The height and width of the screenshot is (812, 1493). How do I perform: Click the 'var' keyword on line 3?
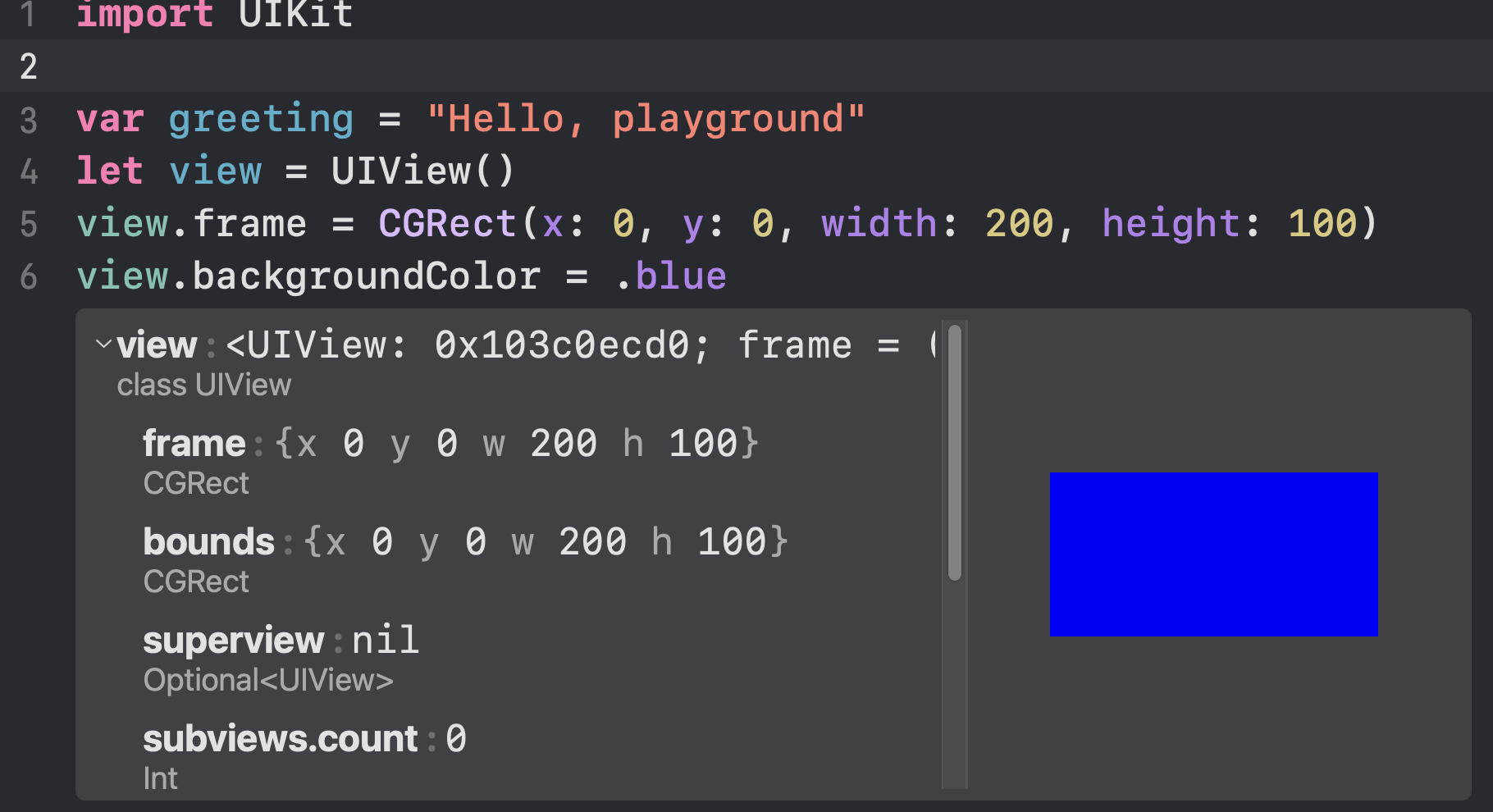pyautogui.click(x=110, y=120)
